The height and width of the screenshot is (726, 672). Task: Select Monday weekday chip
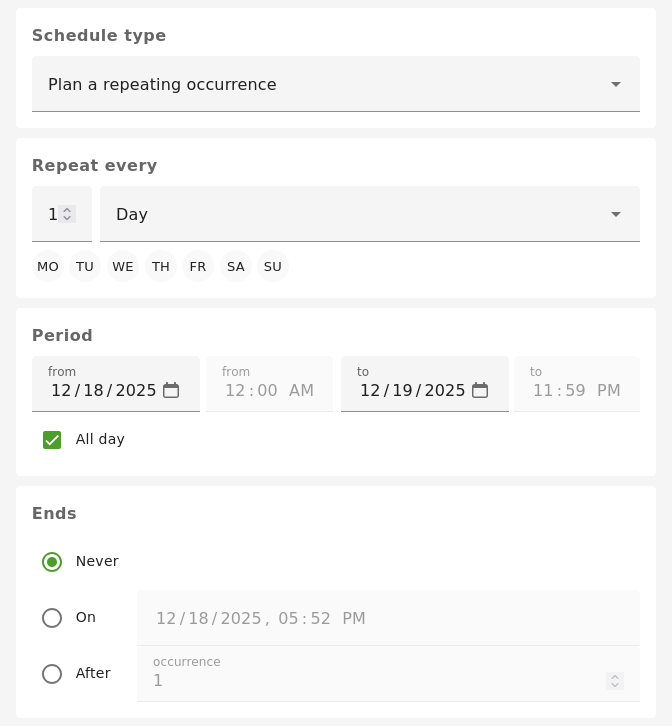click(x=48, y=267)
